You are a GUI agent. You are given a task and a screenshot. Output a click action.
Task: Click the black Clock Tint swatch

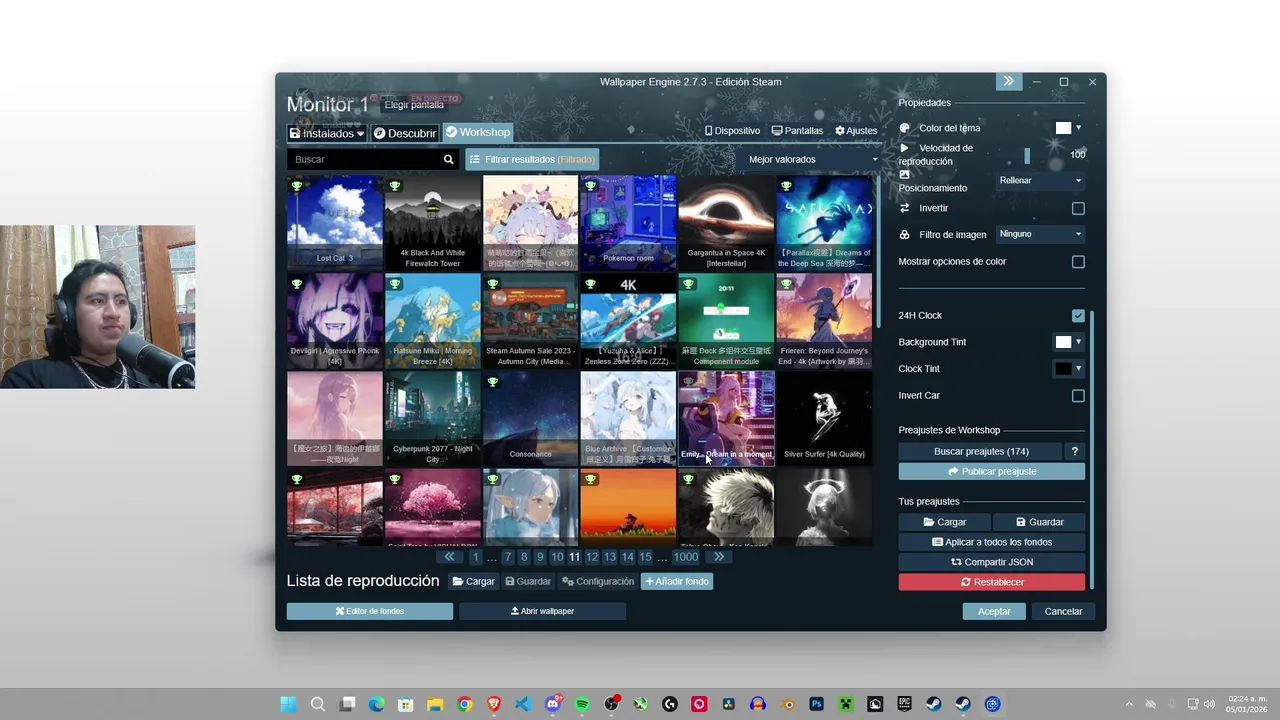1063,368
